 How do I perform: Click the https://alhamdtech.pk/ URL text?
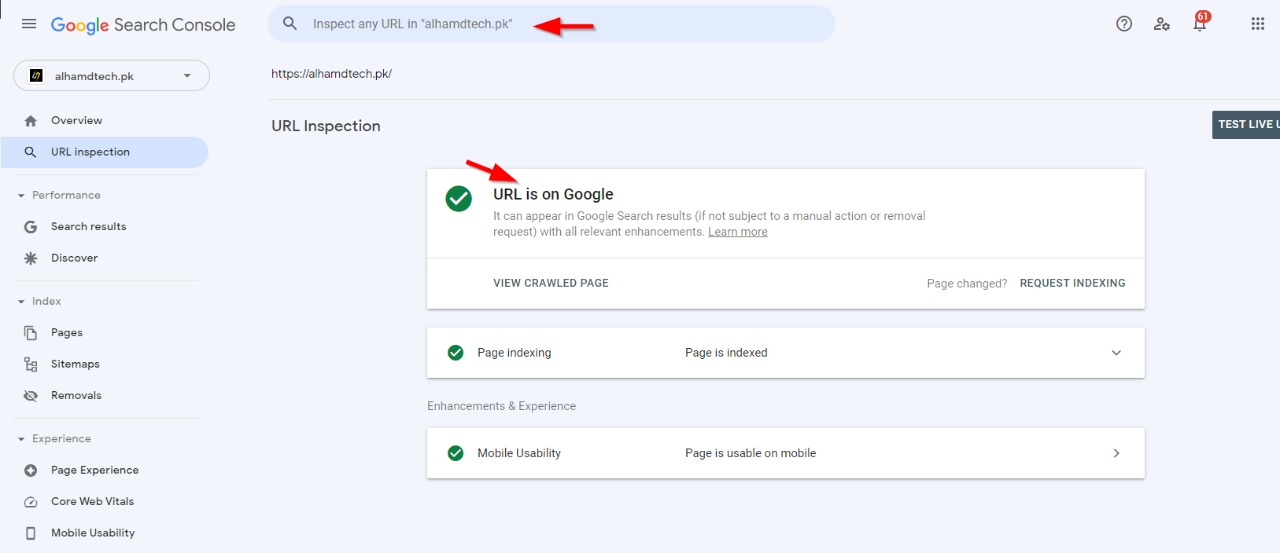(331, 74)
